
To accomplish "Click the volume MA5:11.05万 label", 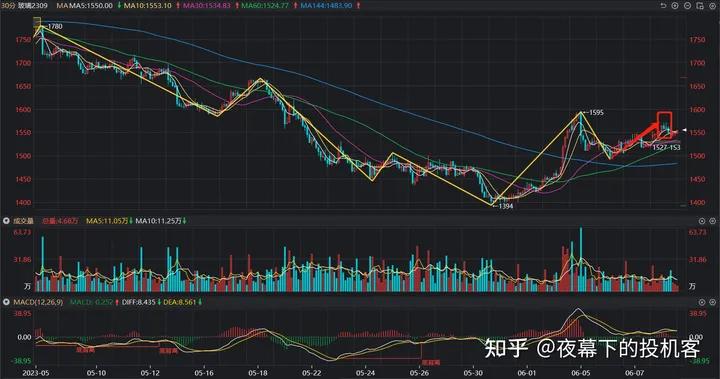I will 107,221.
